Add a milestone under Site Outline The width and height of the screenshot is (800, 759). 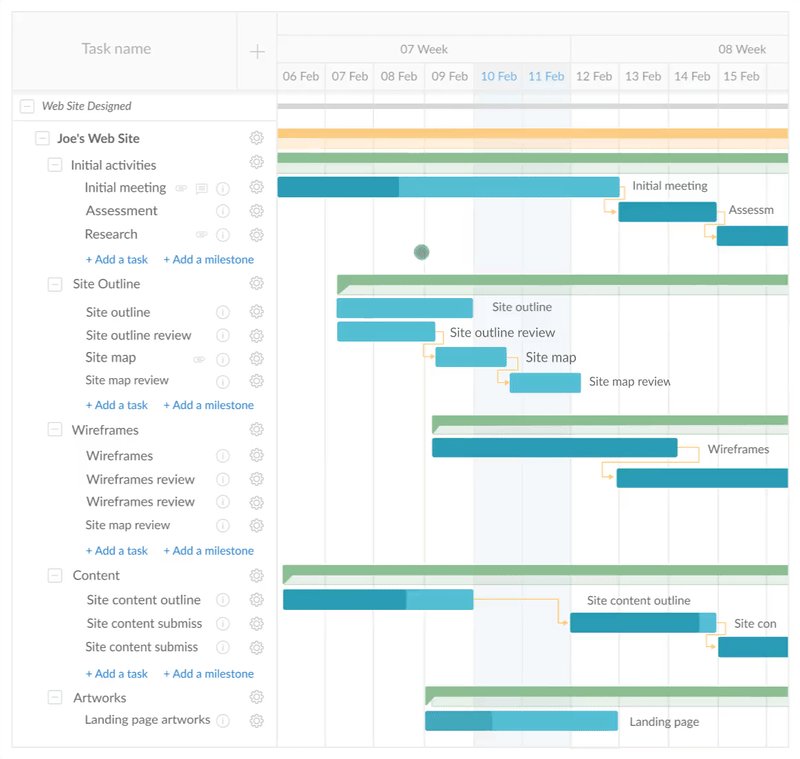(x=209, y=405)
